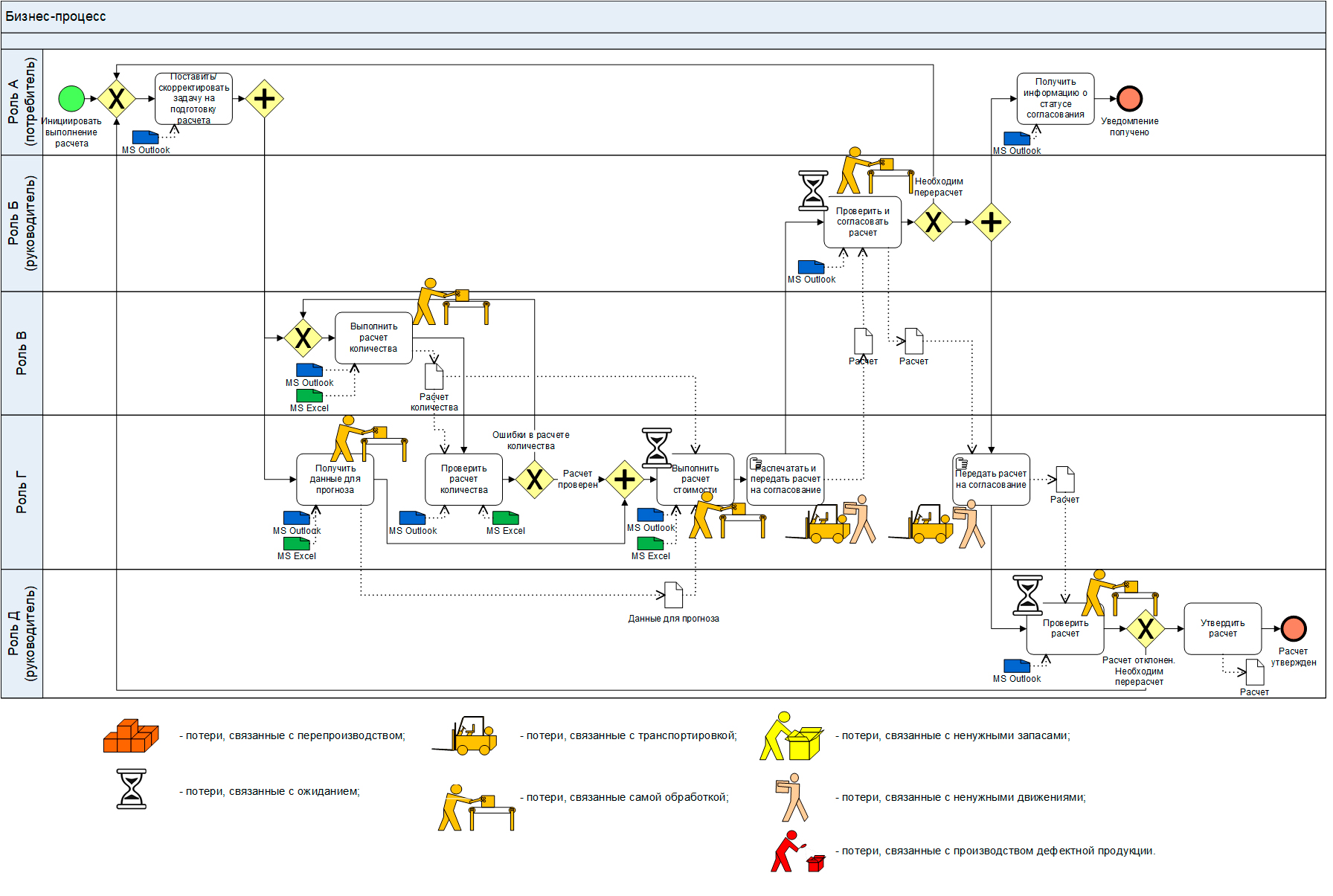Click the hourglass waiting-loss icon in legend

(132, 789)
